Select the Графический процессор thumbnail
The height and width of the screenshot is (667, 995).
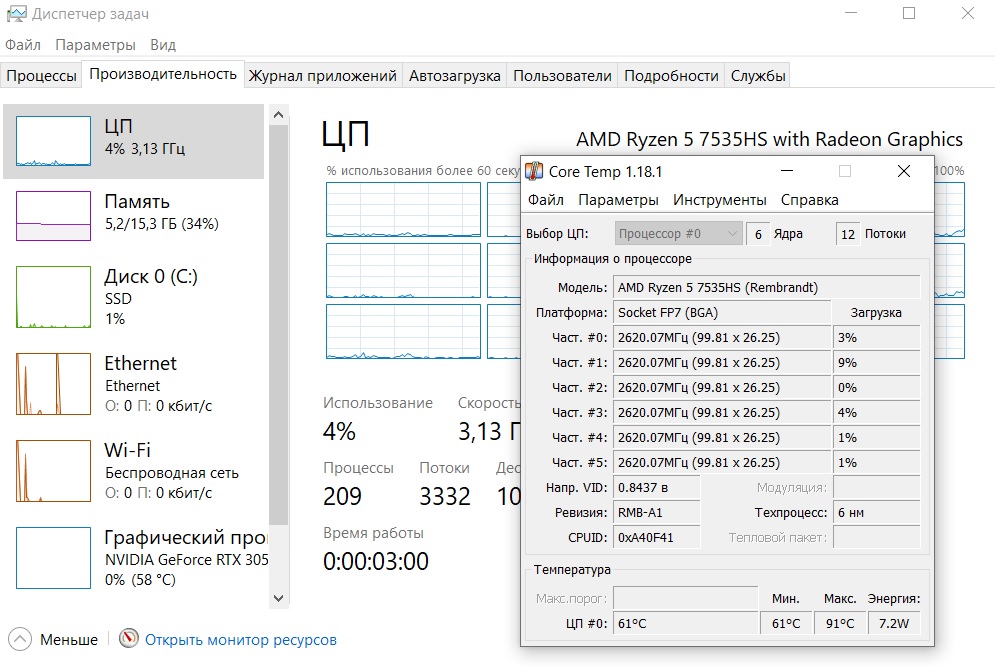click(53, 558)
